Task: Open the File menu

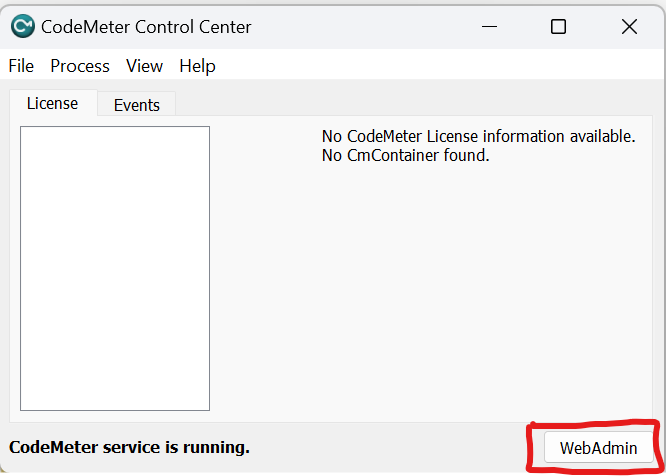Action: 21,66
